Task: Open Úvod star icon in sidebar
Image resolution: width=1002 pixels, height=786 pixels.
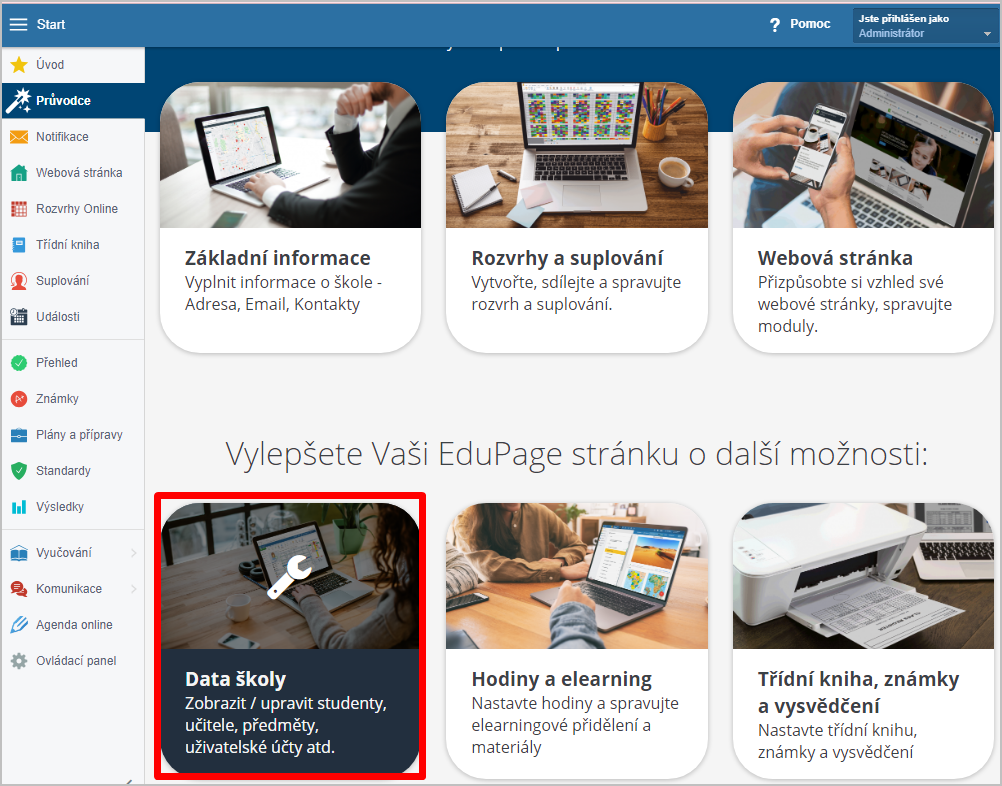Action: 19,65
